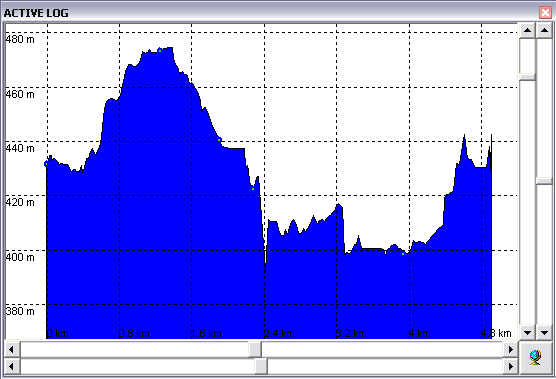
Task: Click the globe map icon button
Action: click(x=535, y=358)
